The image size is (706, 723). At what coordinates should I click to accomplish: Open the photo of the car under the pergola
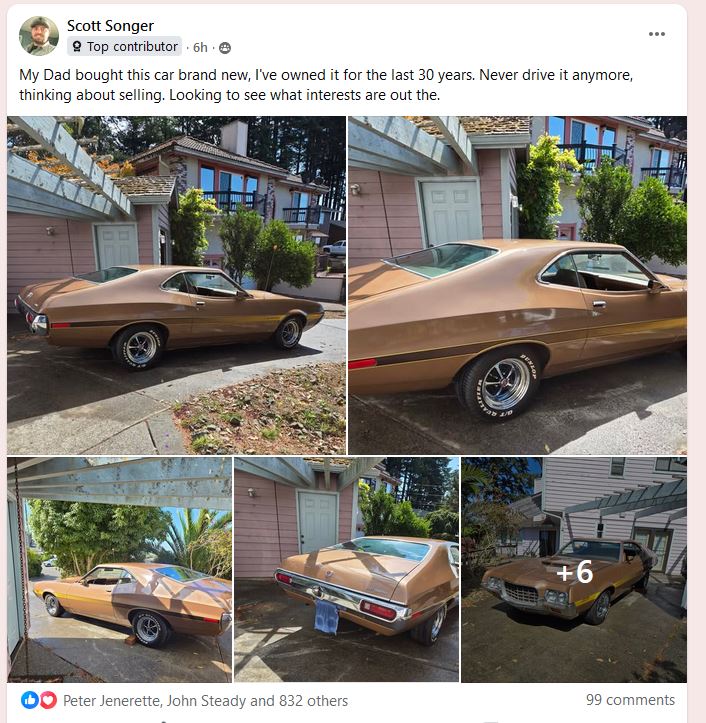[x=119, y=569]
